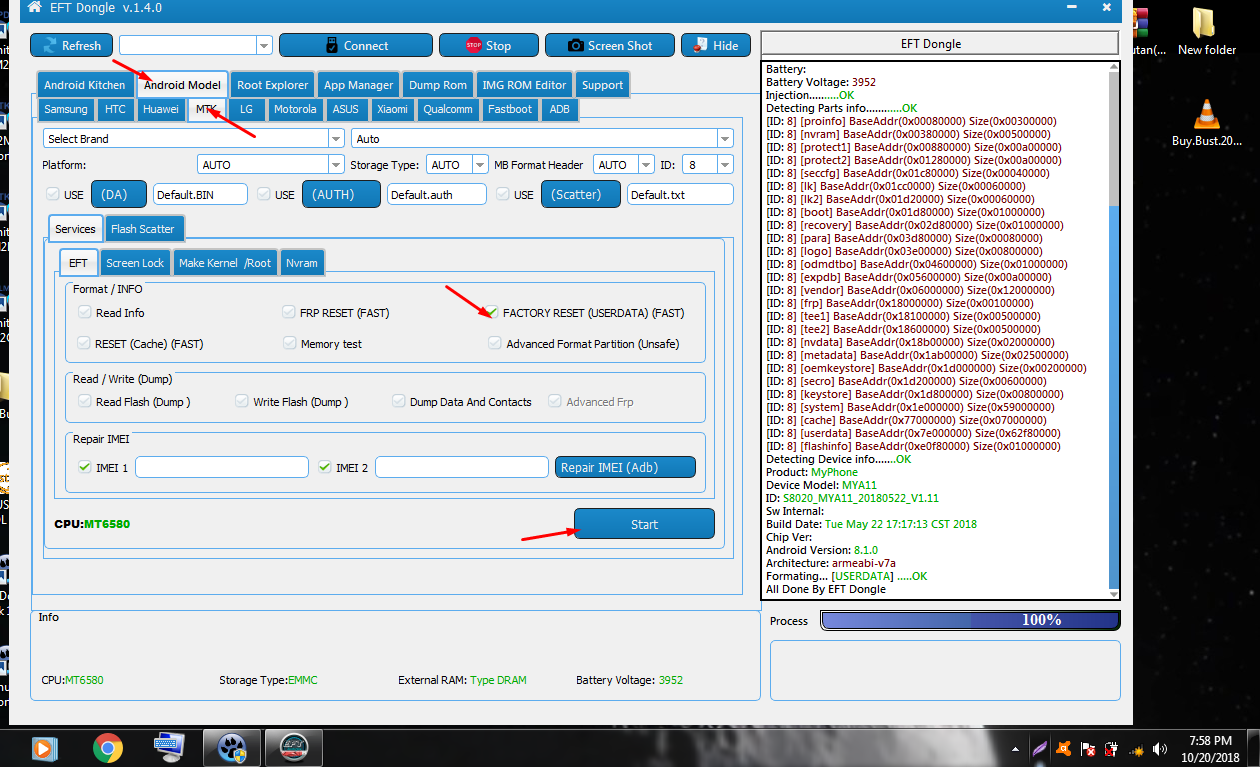The width and height of the screenshot is (1260, 767).
Task: Click the home icon in EFT Dongle title bar
Action: [35, 7]
